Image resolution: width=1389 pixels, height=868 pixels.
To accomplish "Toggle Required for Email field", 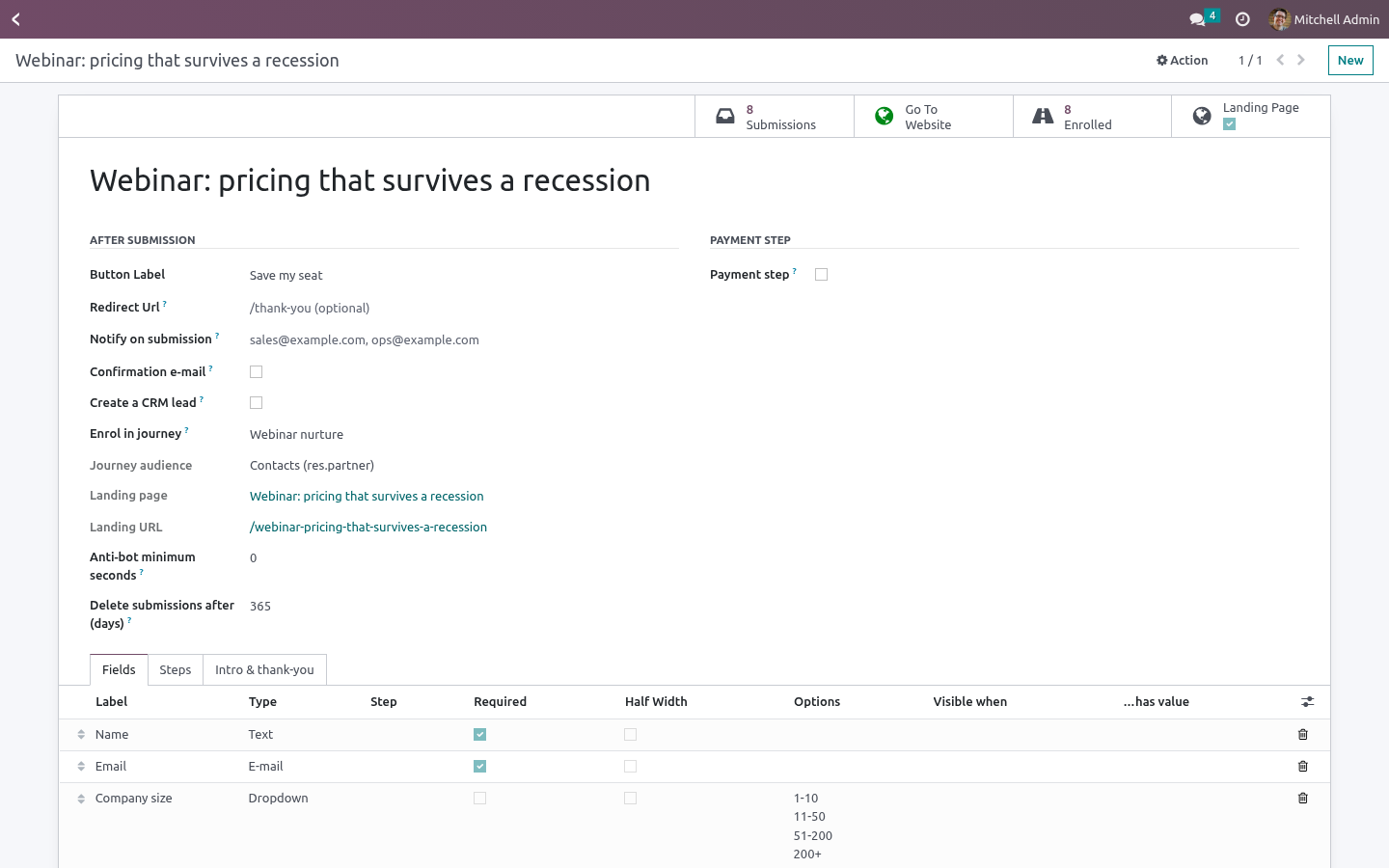I will [x=479, y=767].
